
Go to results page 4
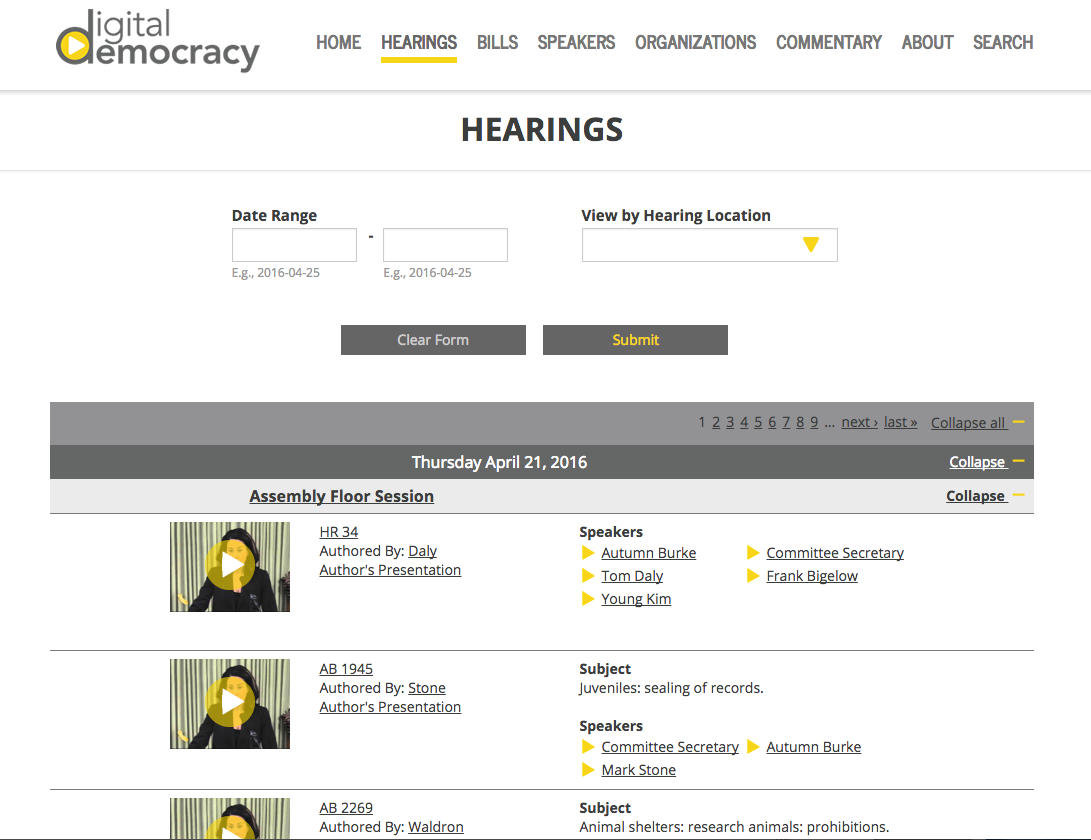(x=744, y=422)
